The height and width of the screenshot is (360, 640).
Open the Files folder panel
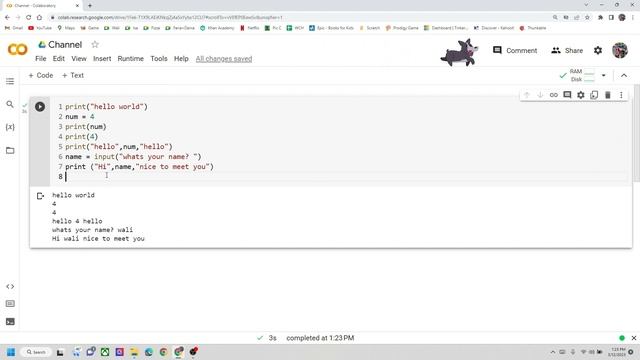click(10, 150)
